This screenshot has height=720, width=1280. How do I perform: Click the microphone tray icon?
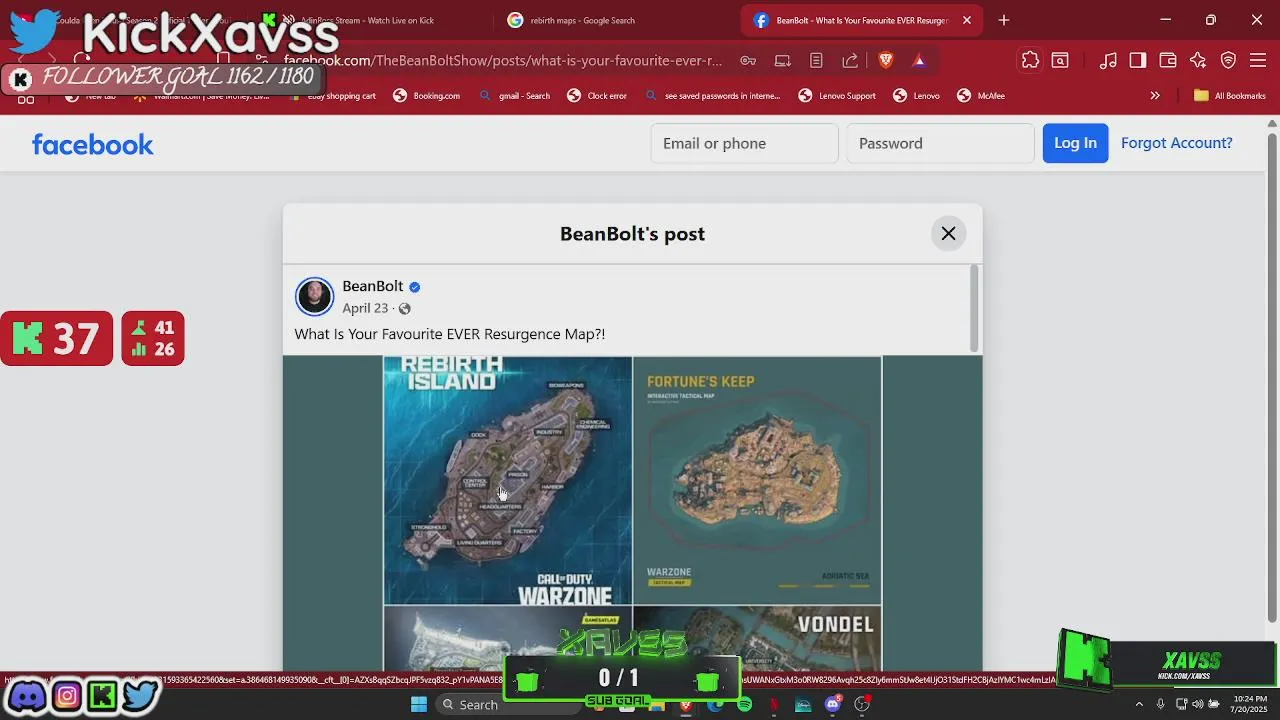(1160, 704)
